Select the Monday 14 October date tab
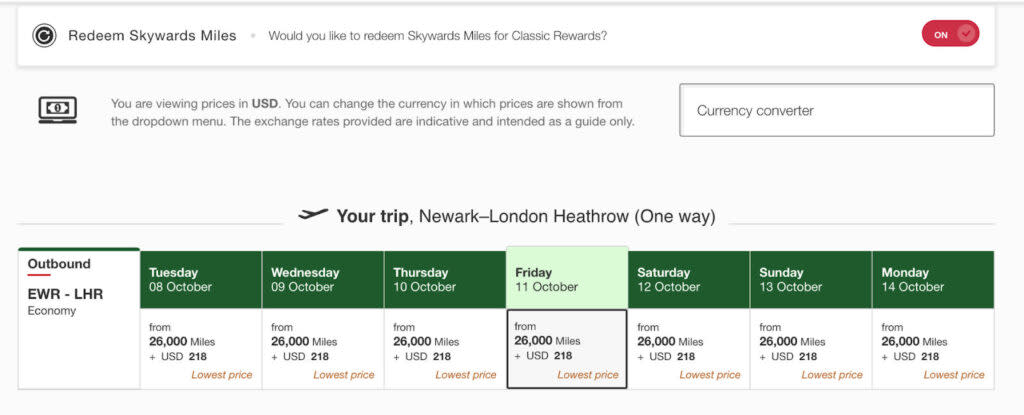The height and width of the screenshot is (415, 1024). coord(933,280)
